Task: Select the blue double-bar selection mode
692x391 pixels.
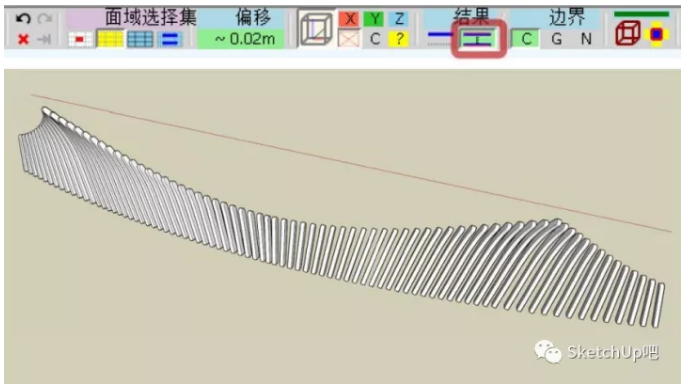Action: pyautogui.click(x=170, y=39)
